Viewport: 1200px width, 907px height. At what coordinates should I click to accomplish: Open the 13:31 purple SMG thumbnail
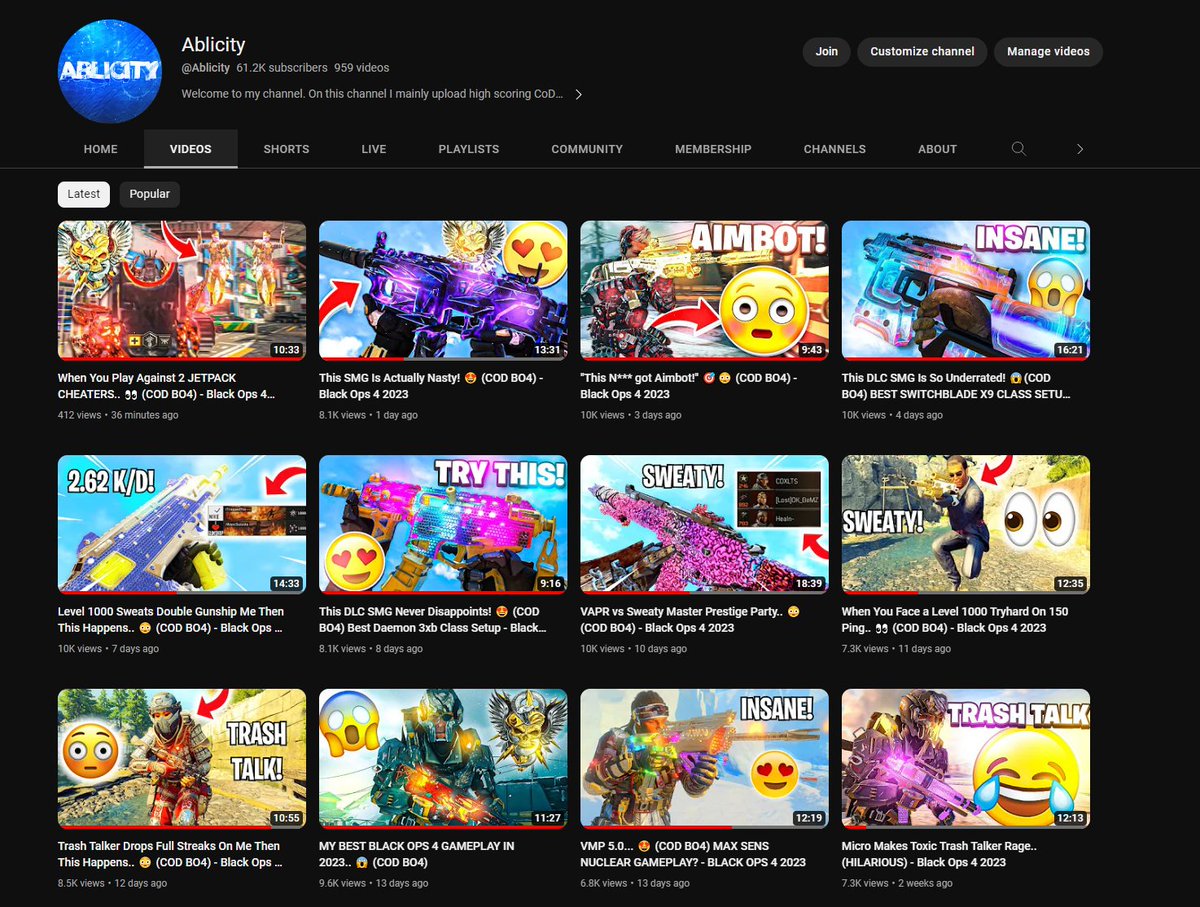click(443, 290)
